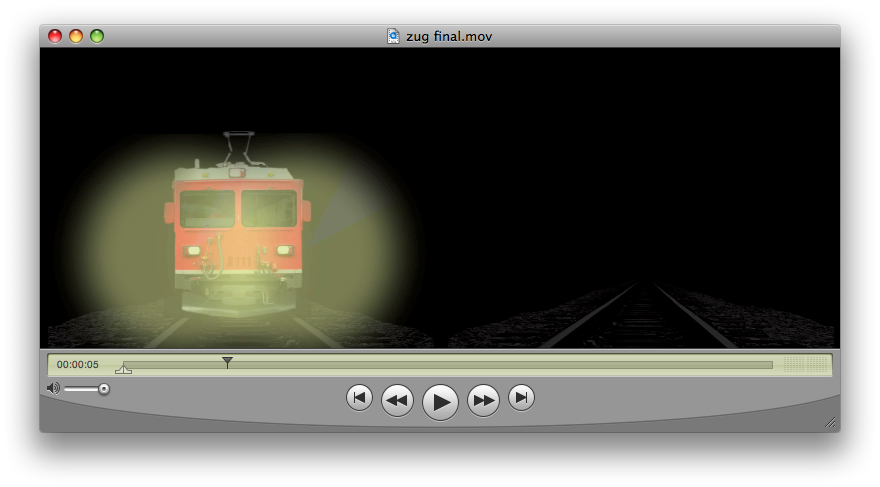
Task: Click the audio level meter grid
Action: [805, 365]
